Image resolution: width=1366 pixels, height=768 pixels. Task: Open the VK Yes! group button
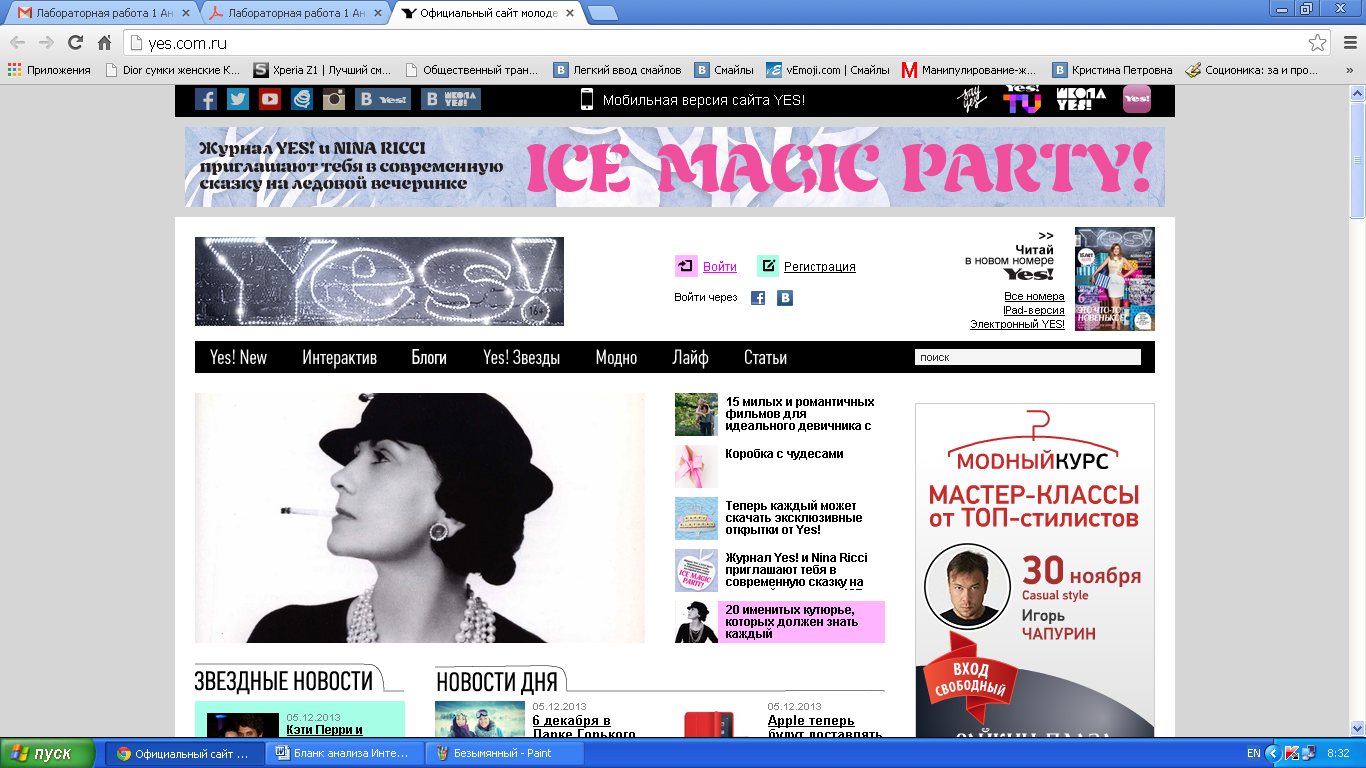(x=383, y=99)
